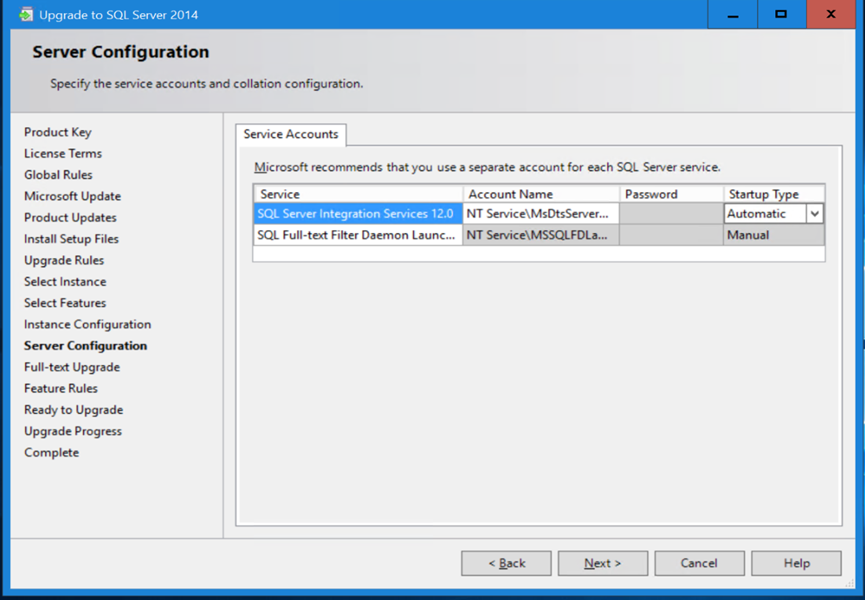Click the Manual startup type cell
Image resolution: width=865 pixels, height=600 pixels.
click(x=774, y=235)
